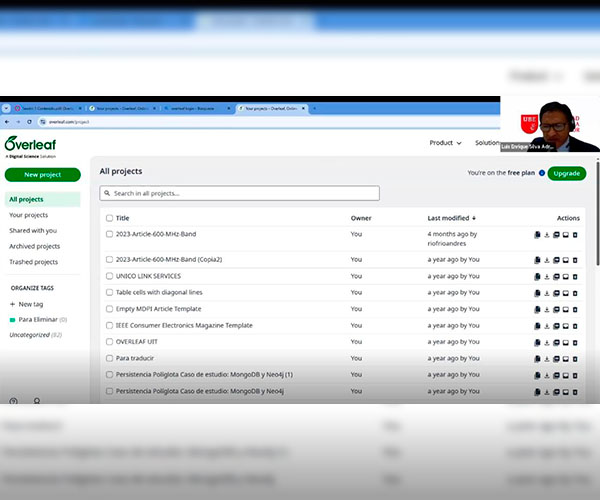600x500 pixels.
Task: Trash the Empty MDPI Article Template project
Action: pyautogui.click(x=575, y=309)
